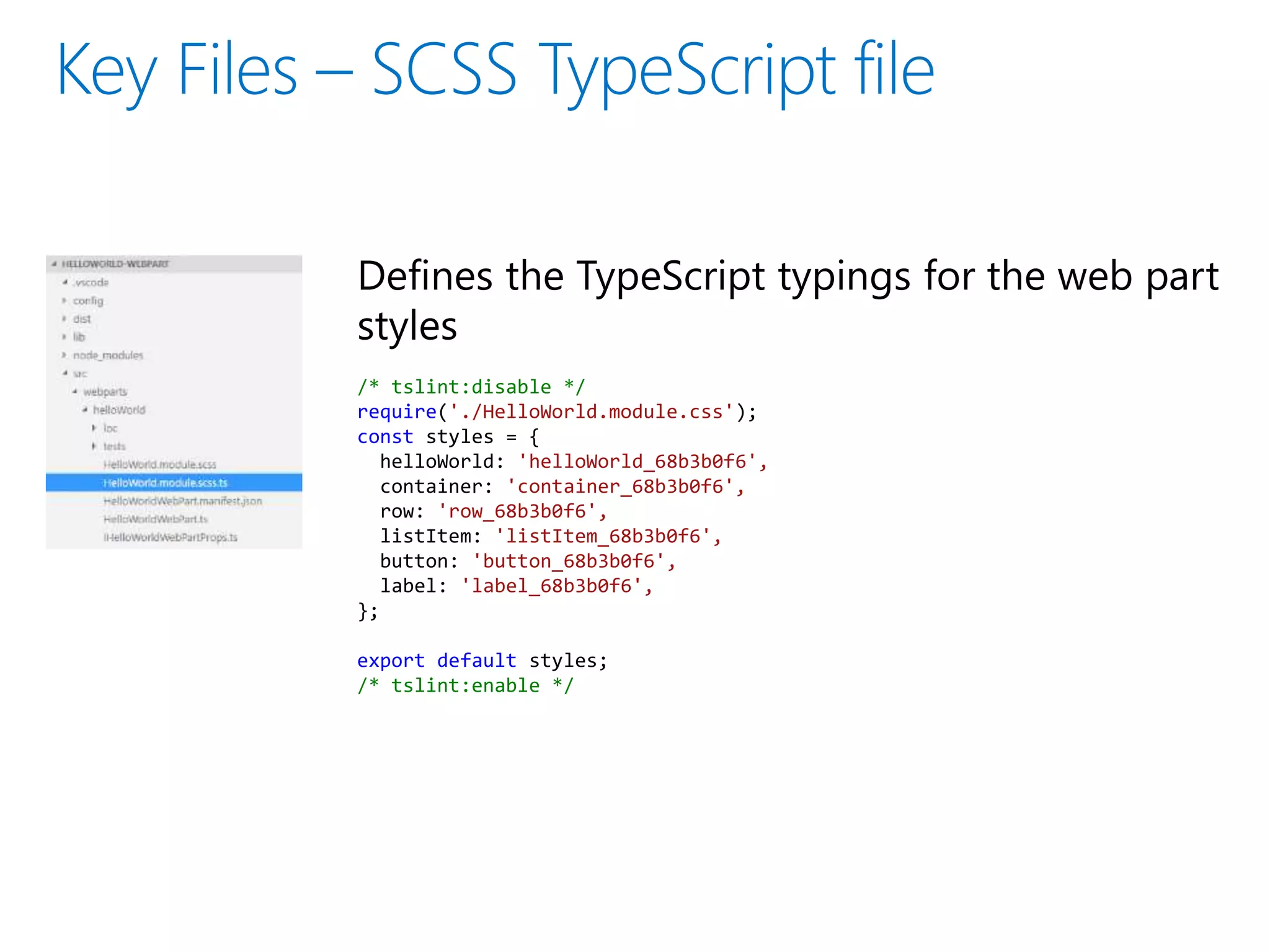1270x952 pixels.
Task: Click the 'const styles = {' line
Action: [448, 437]
